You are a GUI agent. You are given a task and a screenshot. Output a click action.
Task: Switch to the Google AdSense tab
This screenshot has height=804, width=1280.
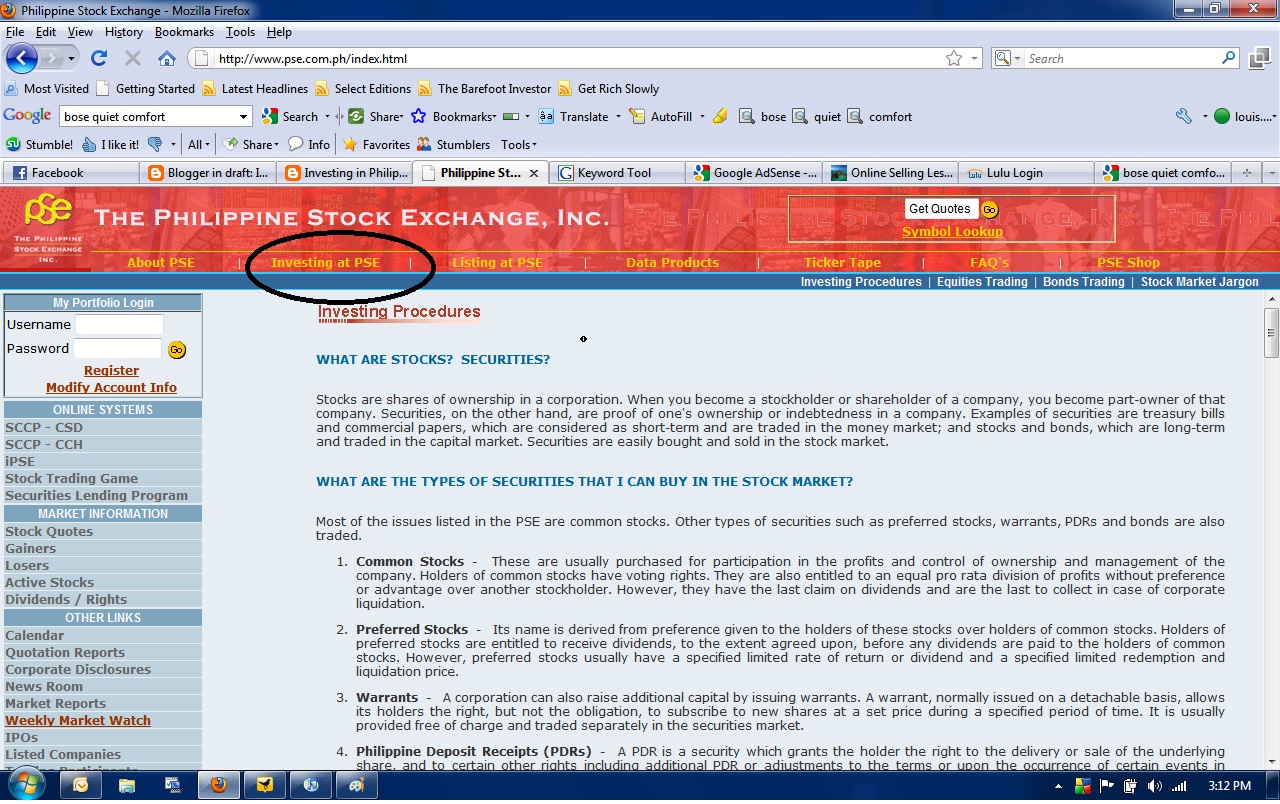[755, 172]
